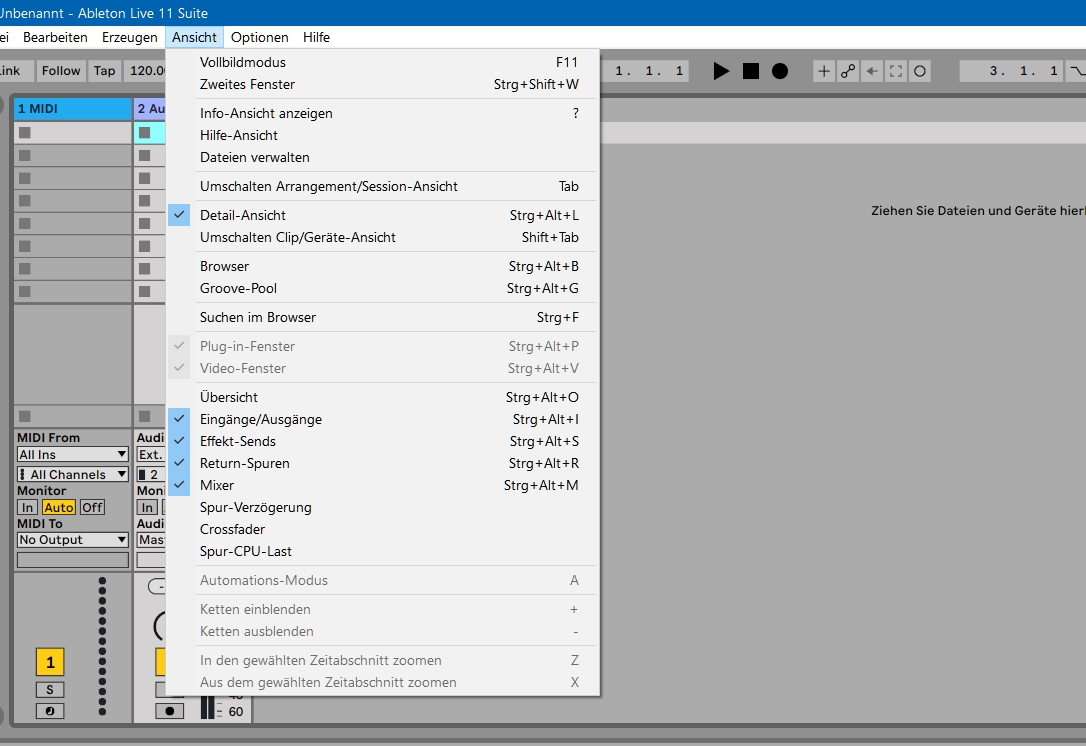The image size is (1086, 746).
Task: Select the 1 MIDI track header
Action: pyautogui.click(x=73, y=109)
